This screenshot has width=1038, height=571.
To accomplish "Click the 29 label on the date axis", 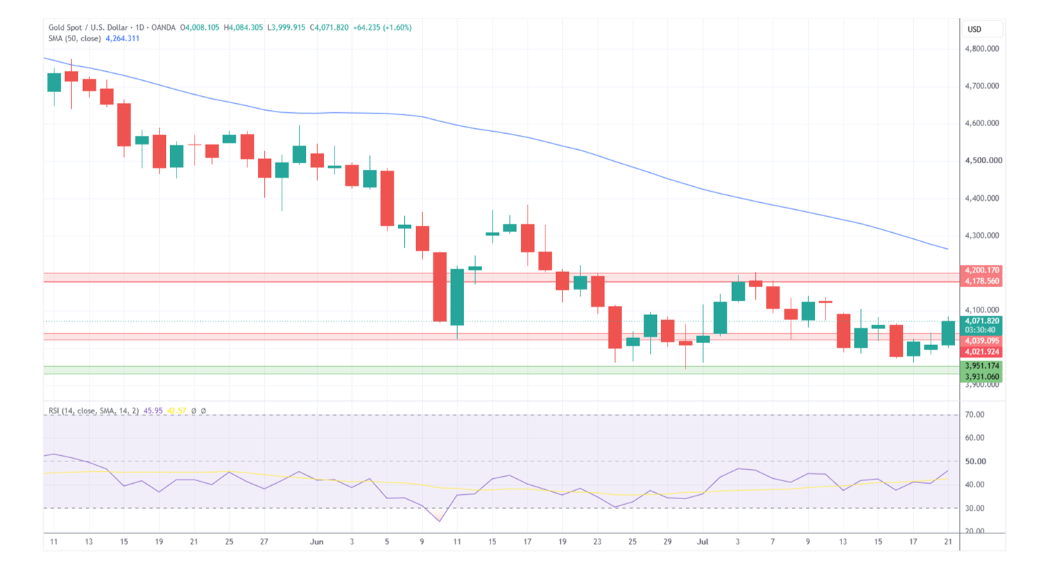I will 667,542.
